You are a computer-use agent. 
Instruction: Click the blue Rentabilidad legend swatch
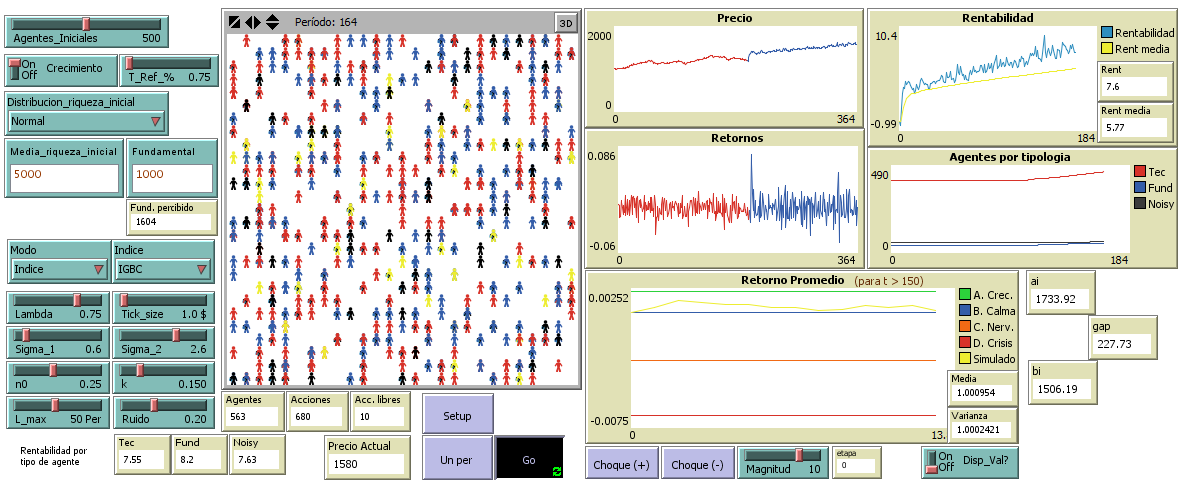[x=1106, y=33]
